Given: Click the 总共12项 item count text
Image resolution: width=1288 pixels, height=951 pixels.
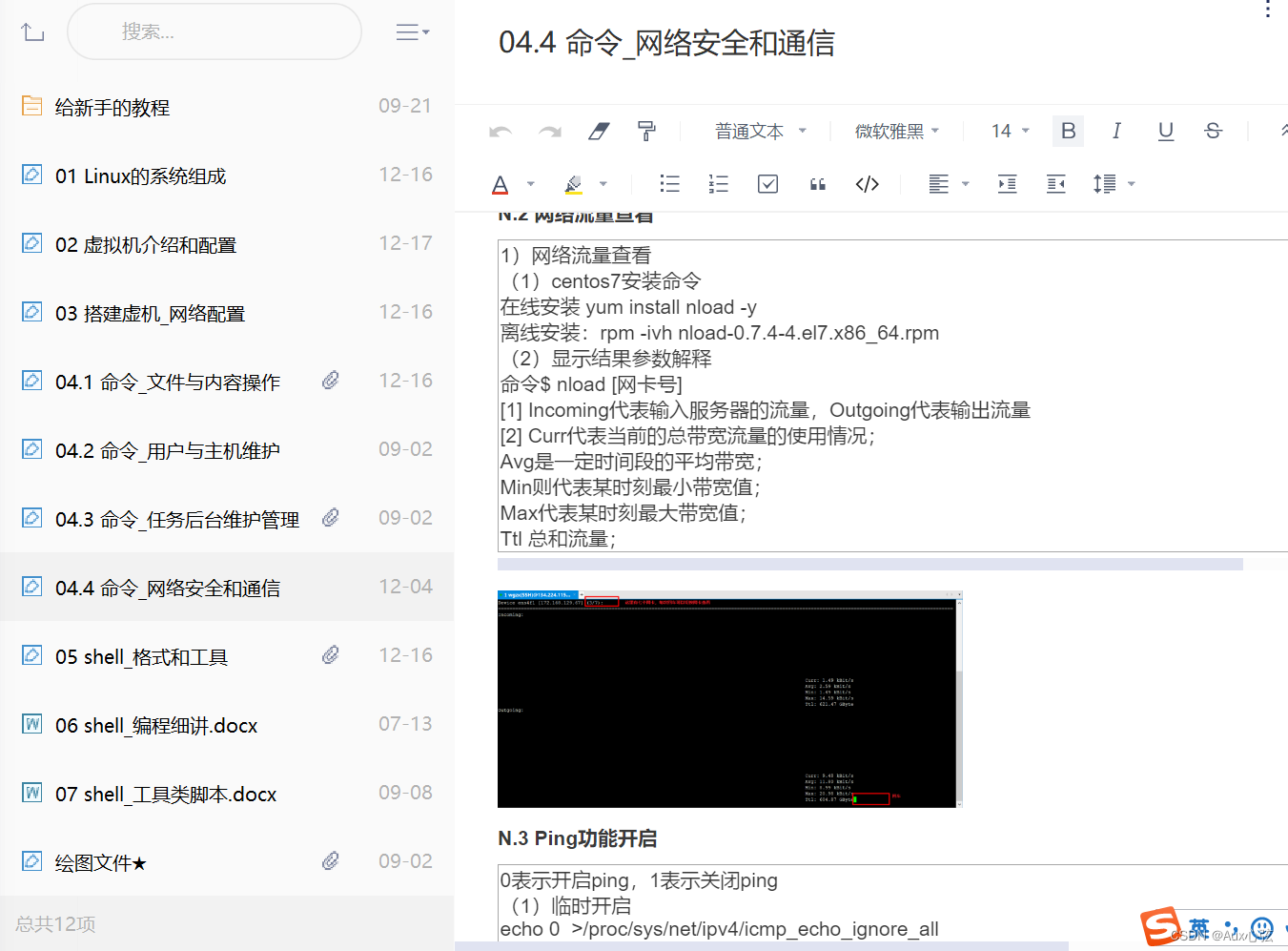Looking at the screenshot, I should click(x=55, y=924).
